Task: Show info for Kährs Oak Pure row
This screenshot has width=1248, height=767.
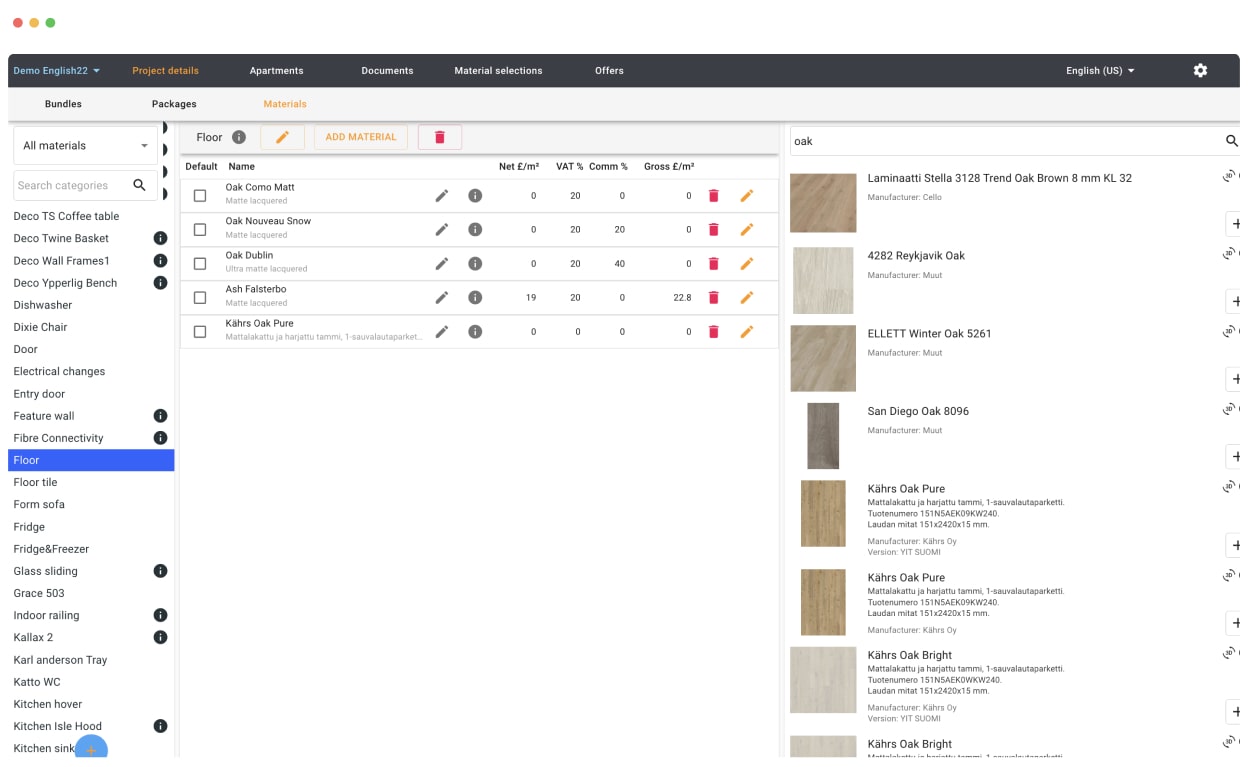Action: tap(475, 332)
